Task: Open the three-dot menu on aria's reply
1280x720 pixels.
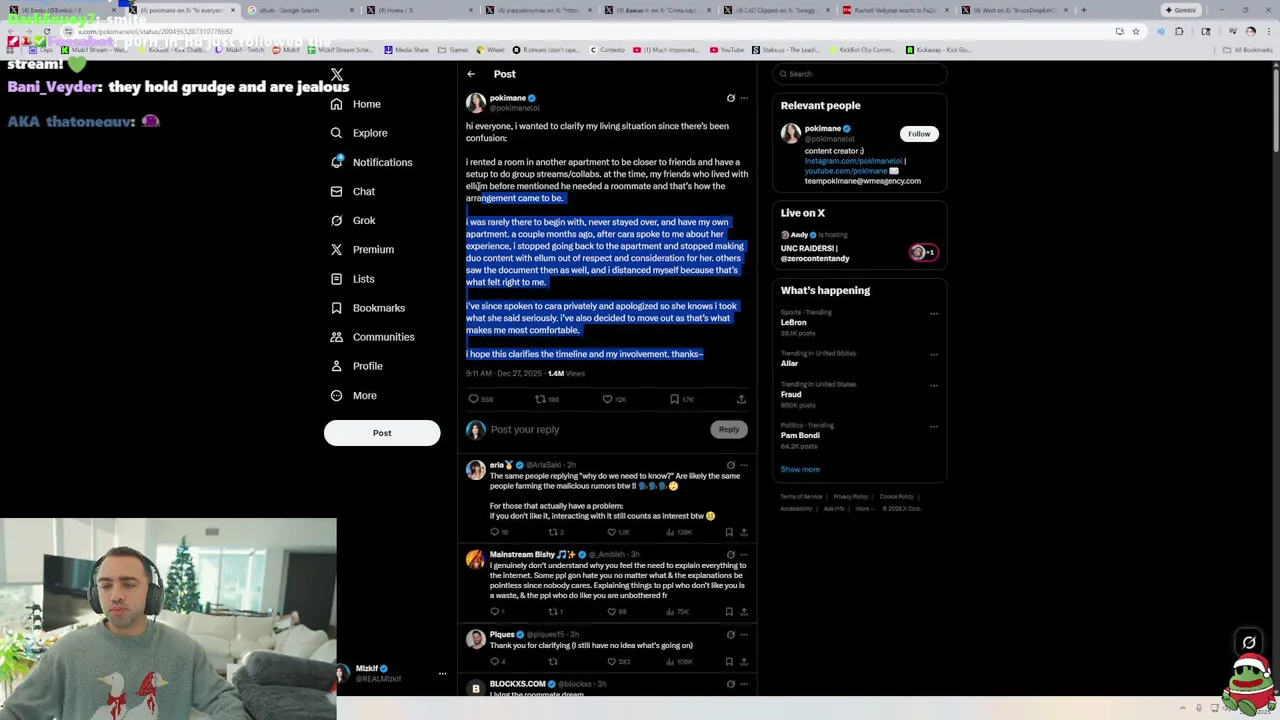Action: pos(743,465)
